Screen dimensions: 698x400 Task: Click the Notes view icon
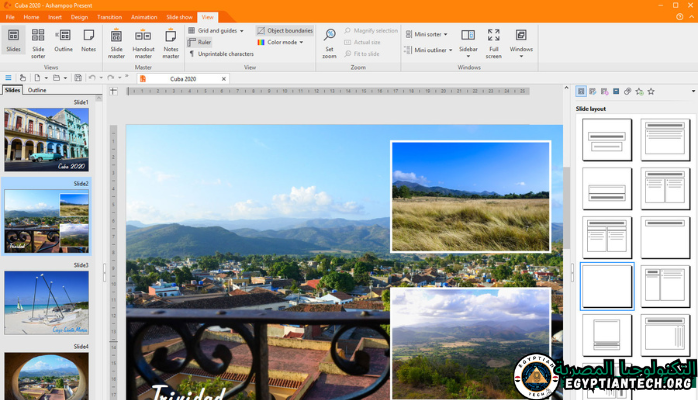click(x=89, y=40)
